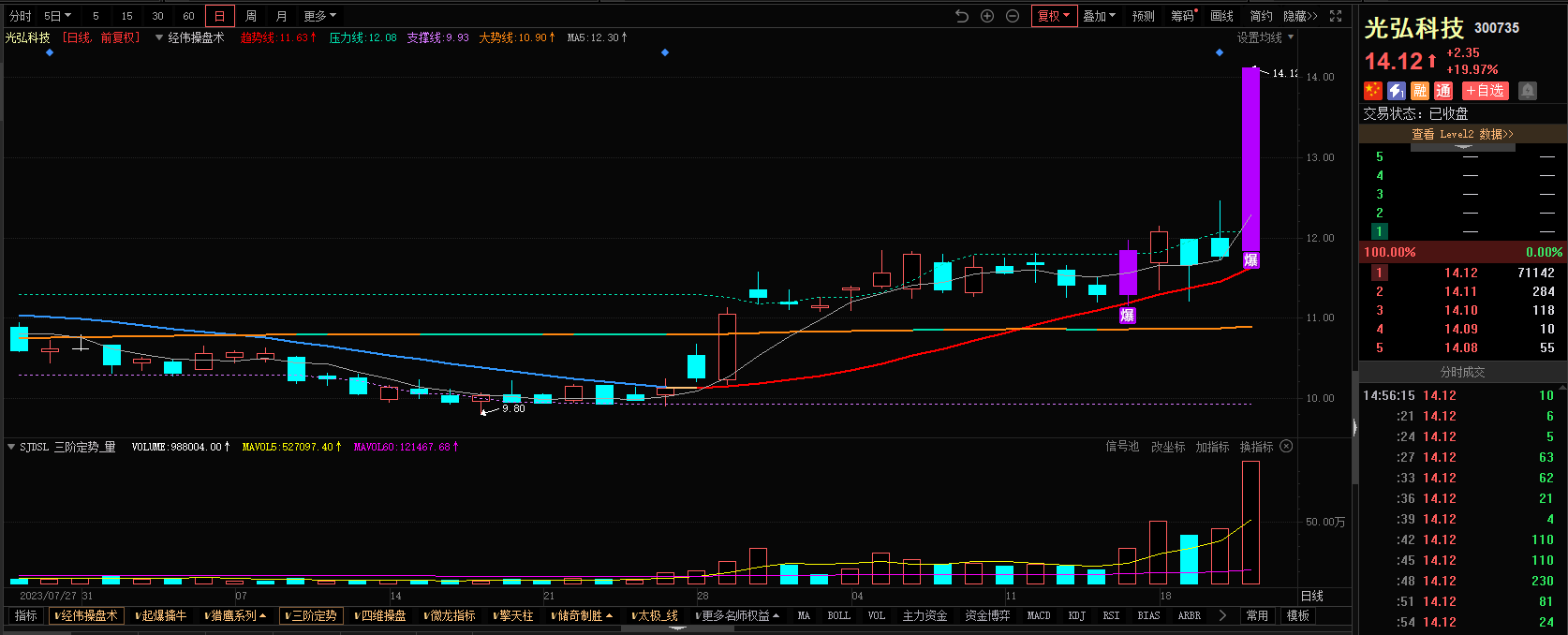This screenshot has width=1568, height=635.
Task: Toggle the 经伟操盘术 indicator tab
Action: click(x=86, y=615)
